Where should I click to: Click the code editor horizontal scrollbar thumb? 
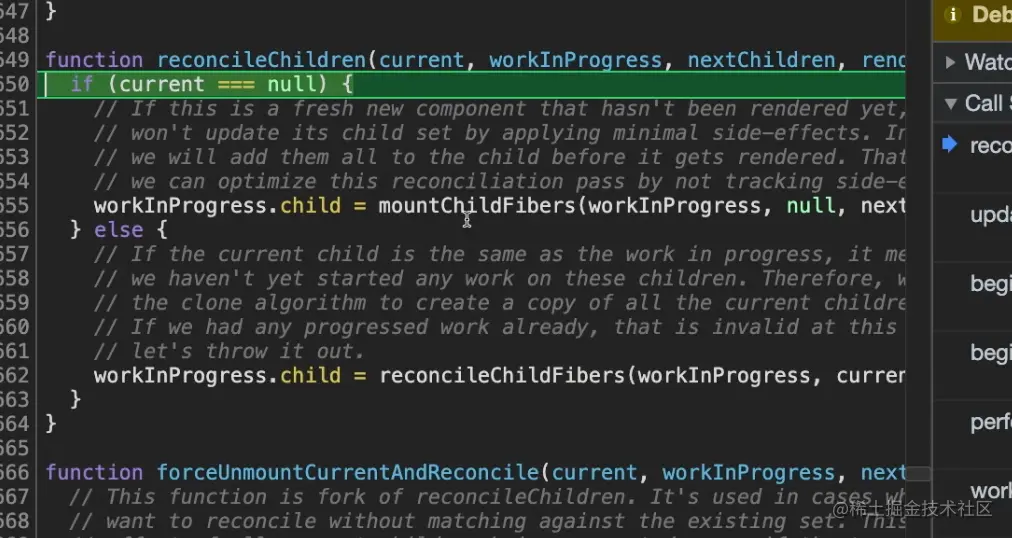point(918,473)
